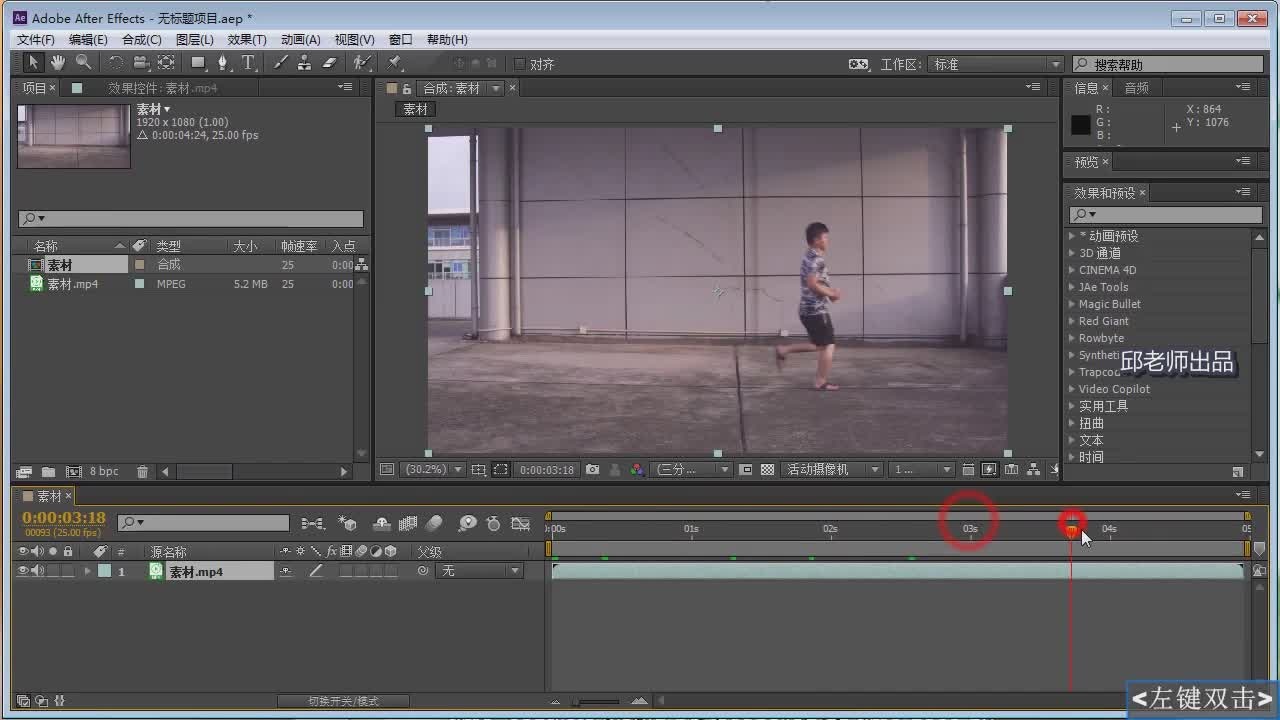
Task: Select the Brush tool
Action: (x=280, y=62)
